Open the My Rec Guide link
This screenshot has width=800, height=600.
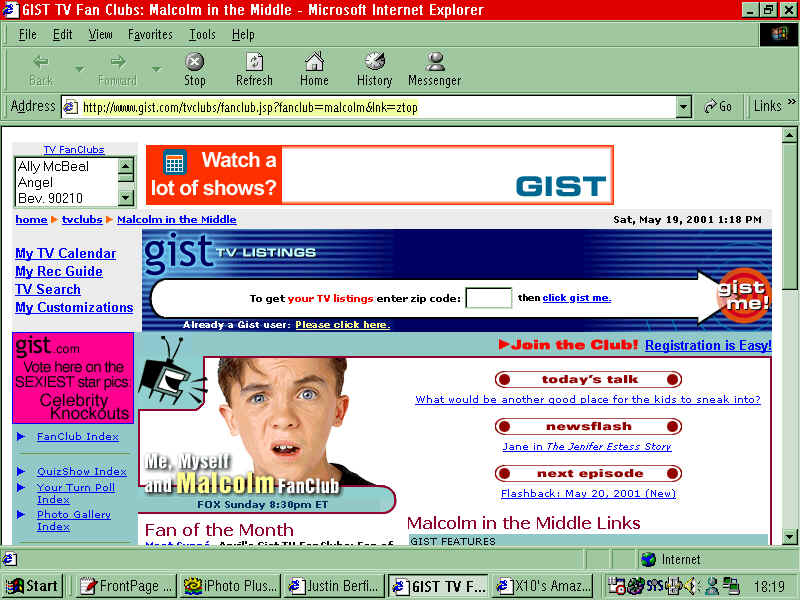point(59,271)
